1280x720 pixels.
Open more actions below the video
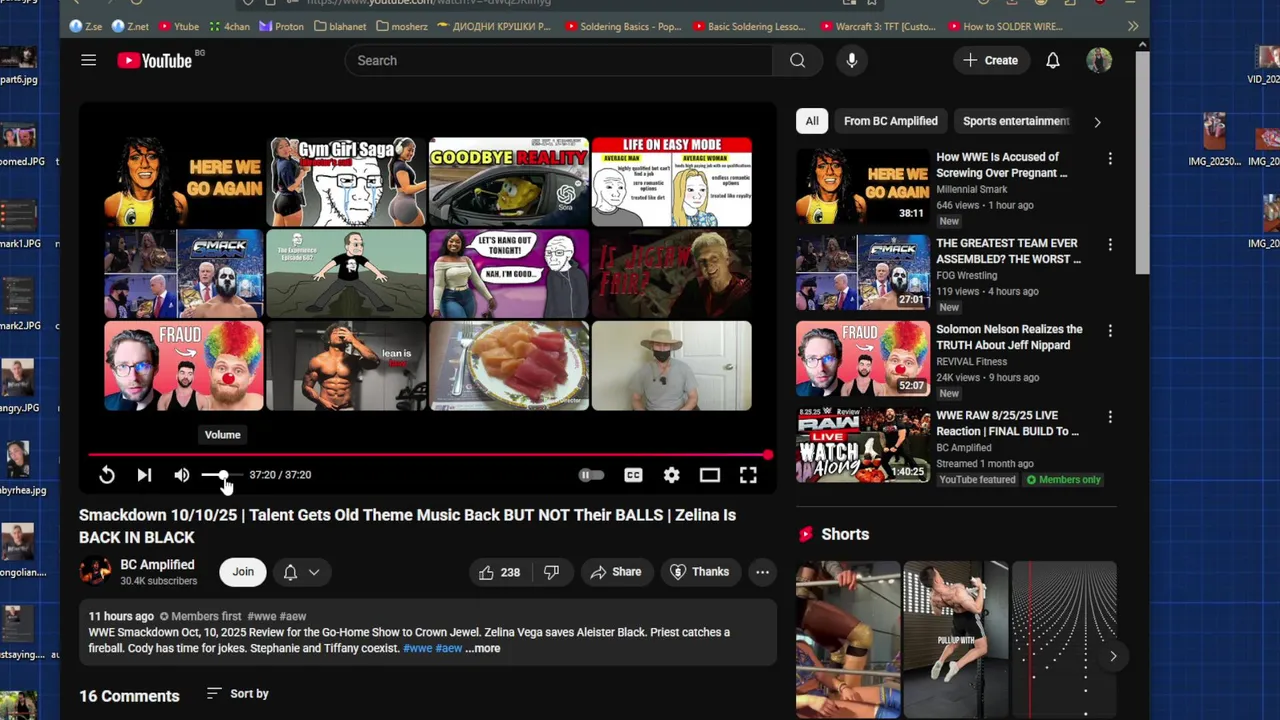(x=762, y=572)
